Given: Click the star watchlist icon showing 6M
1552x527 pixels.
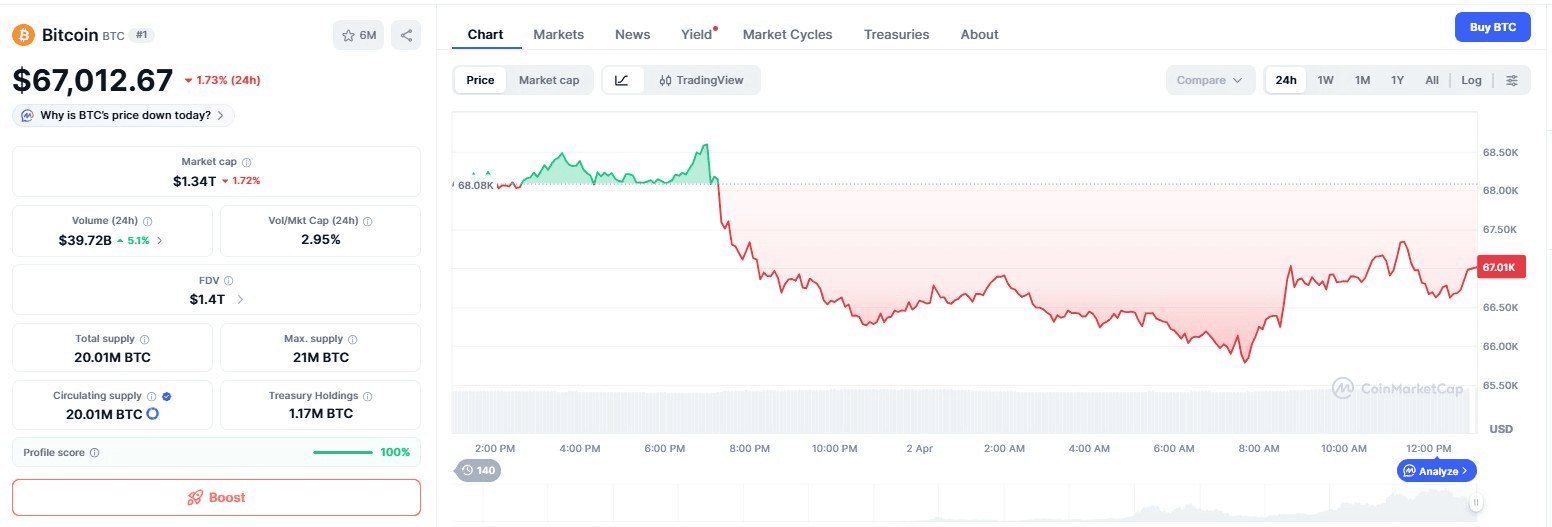Looking at the screenshot, I should tap(358, 35).
